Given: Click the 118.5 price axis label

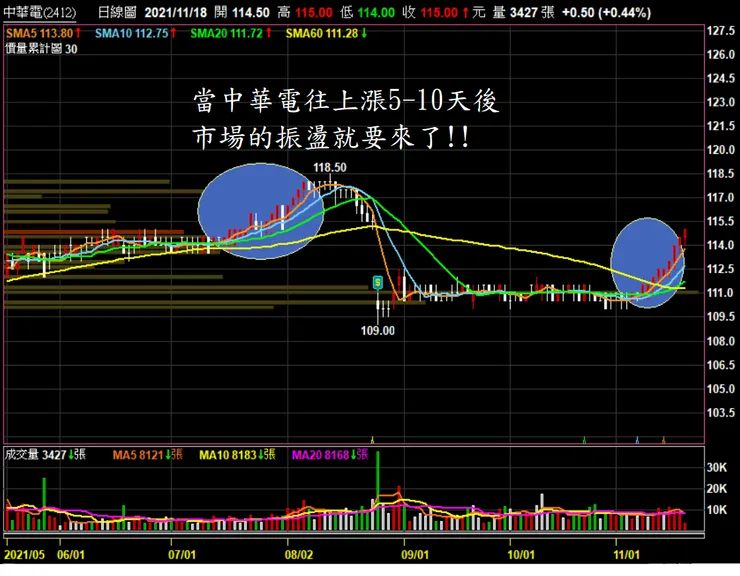Looking at the screenshot, I should pos(721,173).
